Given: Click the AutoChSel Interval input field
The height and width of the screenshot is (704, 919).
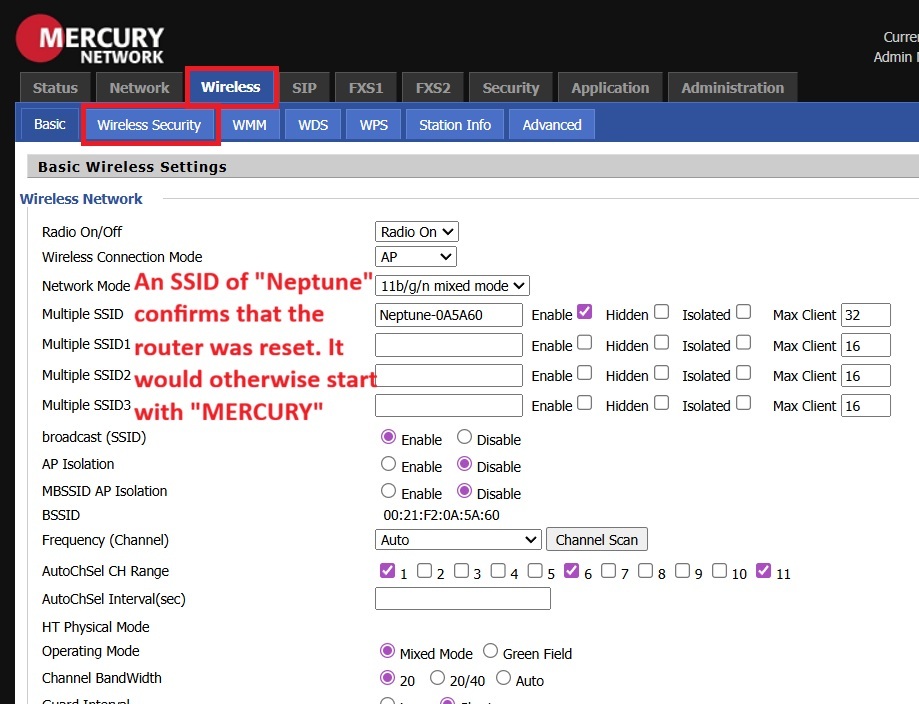Looking at the screenshot, I should tap(462, 599).
